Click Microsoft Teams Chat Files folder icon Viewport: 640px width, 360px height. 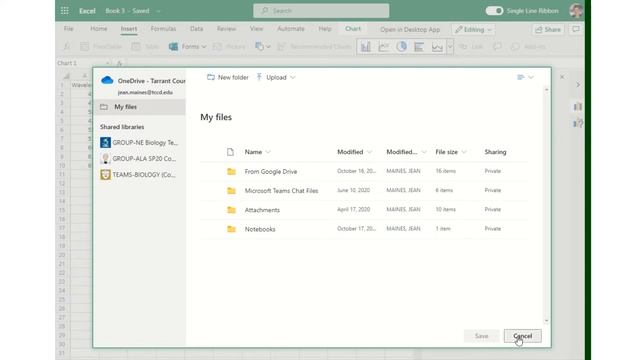(231, 191)
